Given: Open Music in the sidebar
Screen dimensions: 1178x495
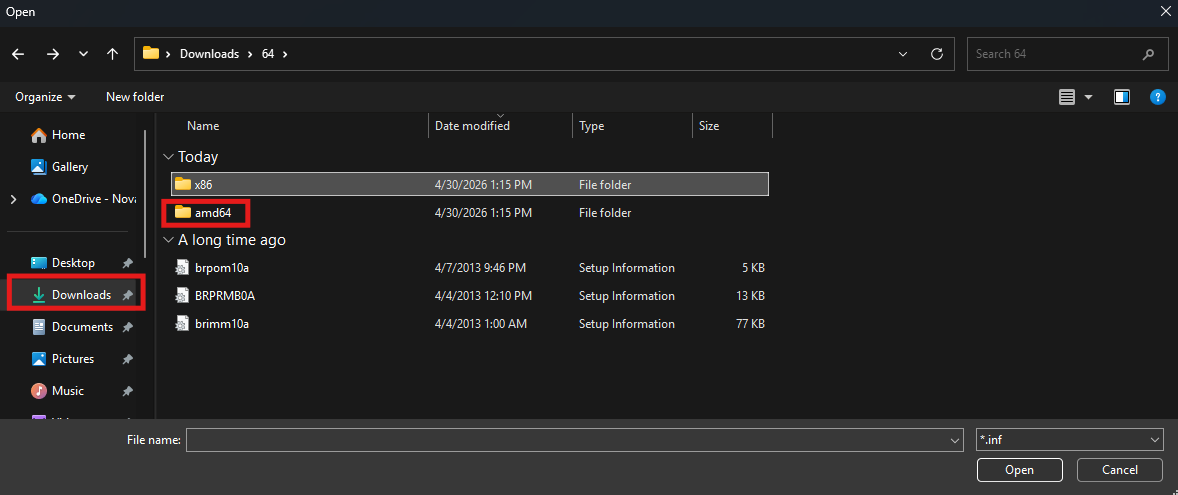Looking at the screenshot, I should (58, 391).
